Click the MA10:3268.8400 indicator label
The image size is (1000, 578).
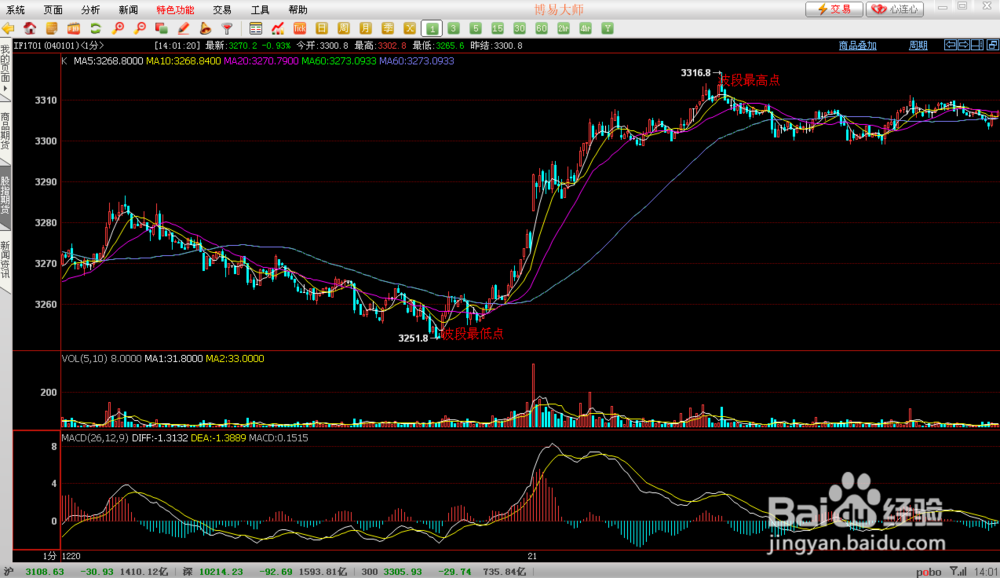[184, 61]
